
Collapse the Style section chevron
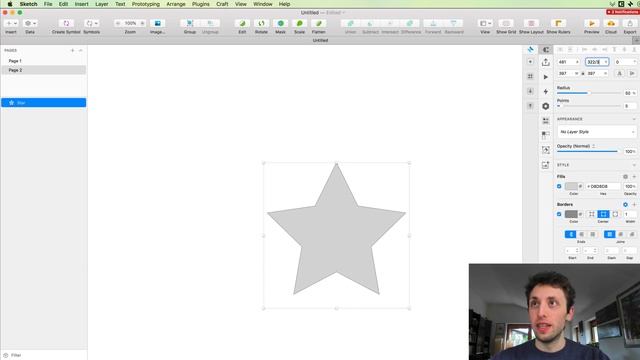click(634, 165)
